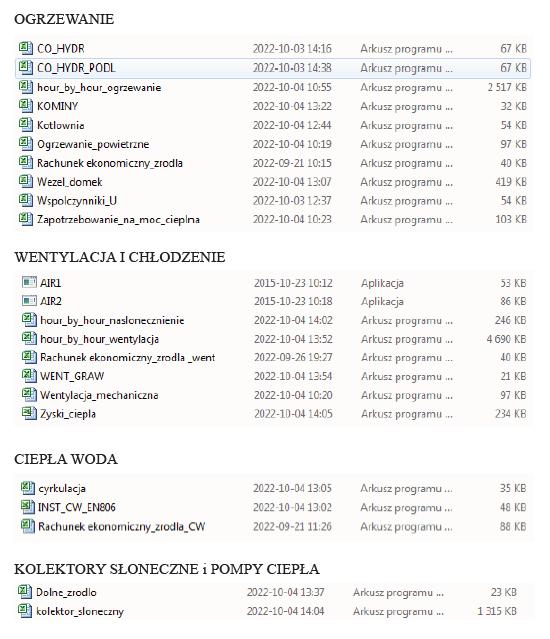550x639 pixels.
Task: Click the Wspolczynniki_U spreadsheet icon
Action: point(26,200)
